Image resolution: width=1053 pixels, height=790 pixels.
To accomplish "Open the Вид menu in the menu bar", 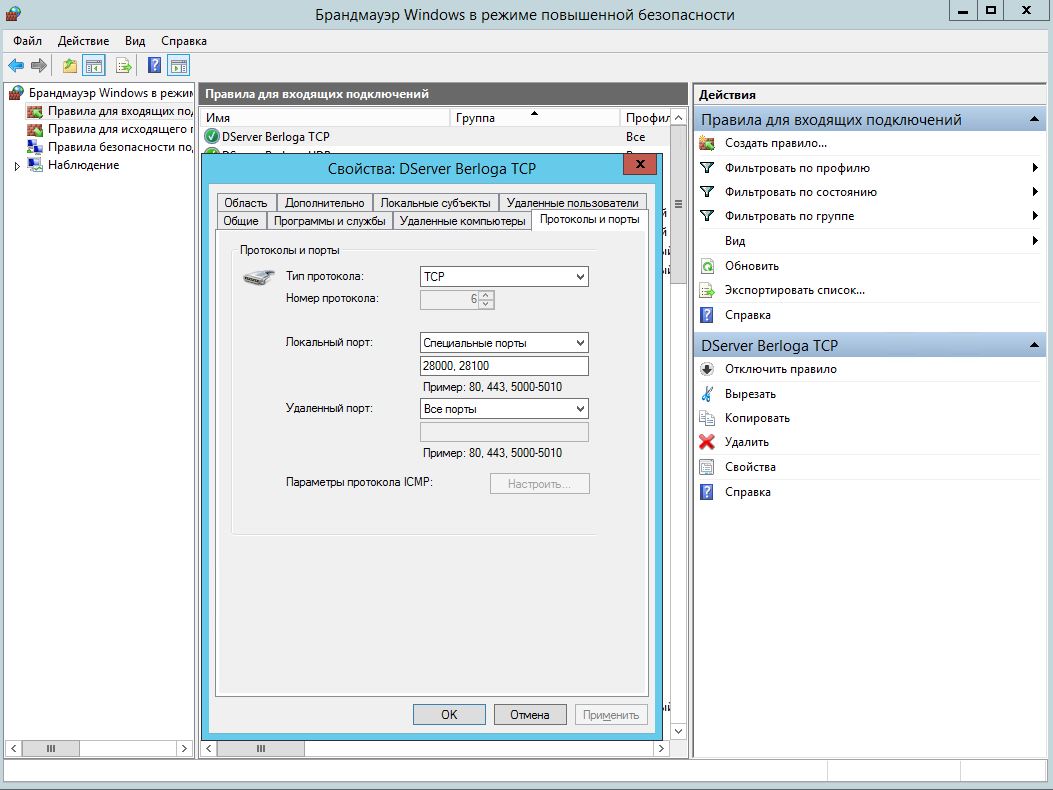I will click(x=135, y=41).
